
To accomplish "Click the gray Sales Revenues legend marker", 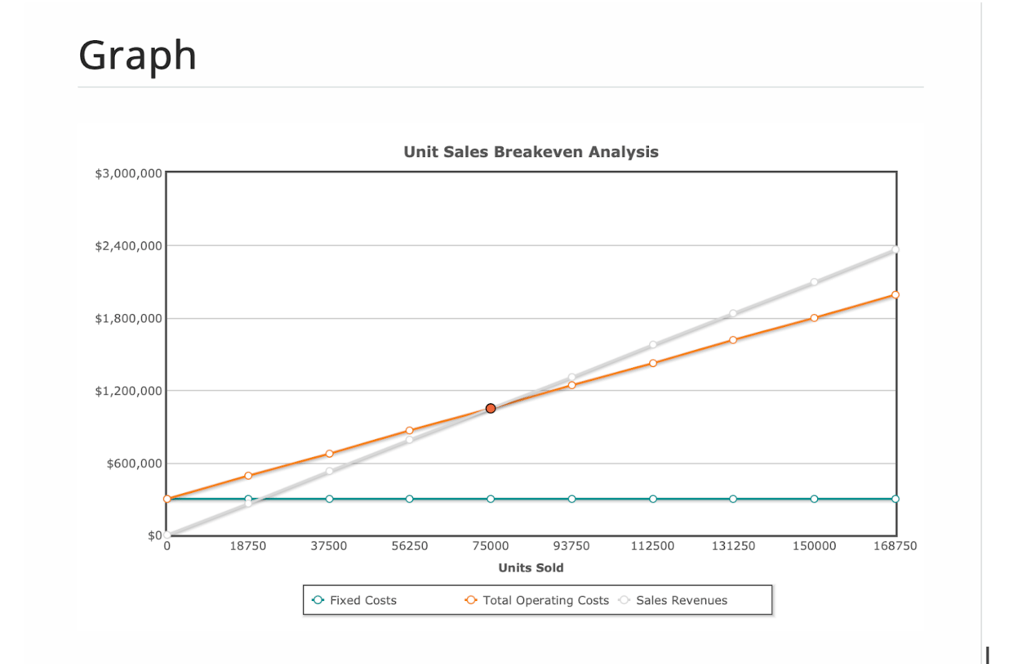I will pyautogui.click(x=624, y=600).
